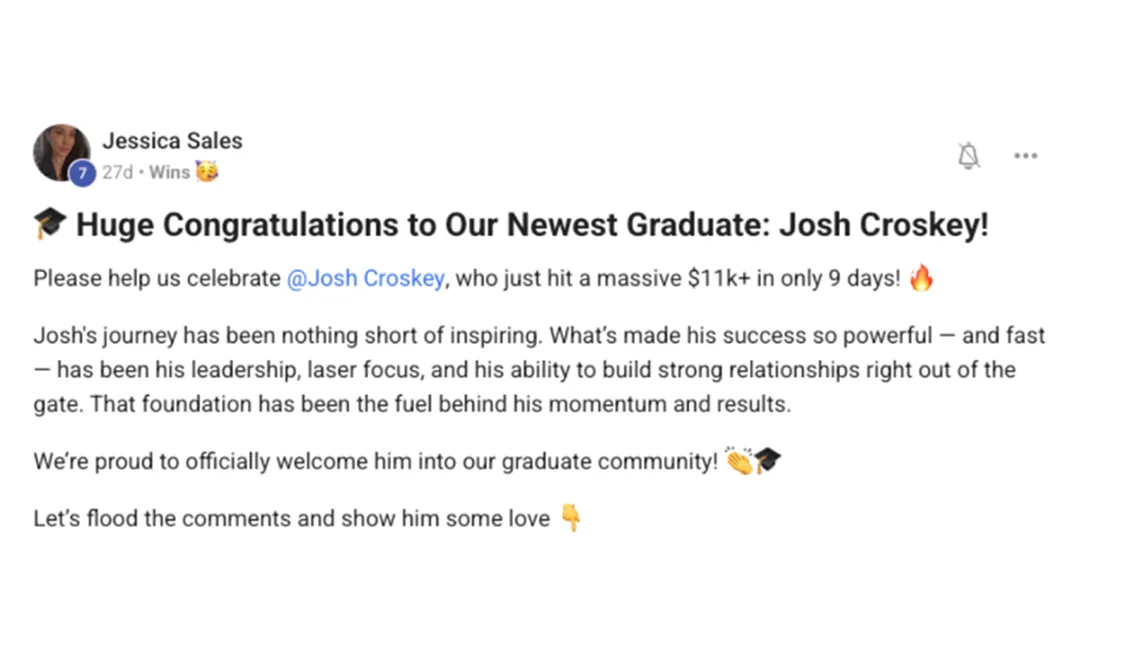Click the clapping hands emoji
The height and width of the screenshot is (668, 1140).
739,461
